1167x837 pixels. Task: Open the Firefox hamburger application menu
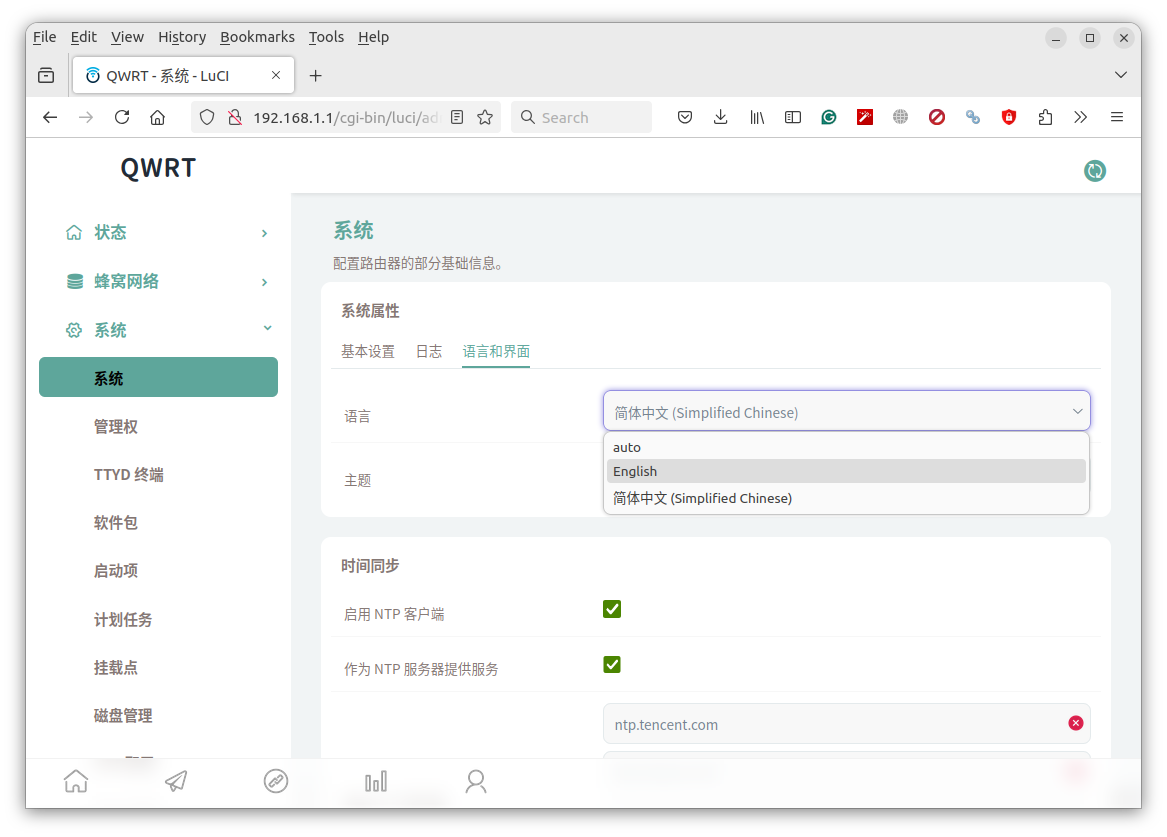(x=1116, y=118)
